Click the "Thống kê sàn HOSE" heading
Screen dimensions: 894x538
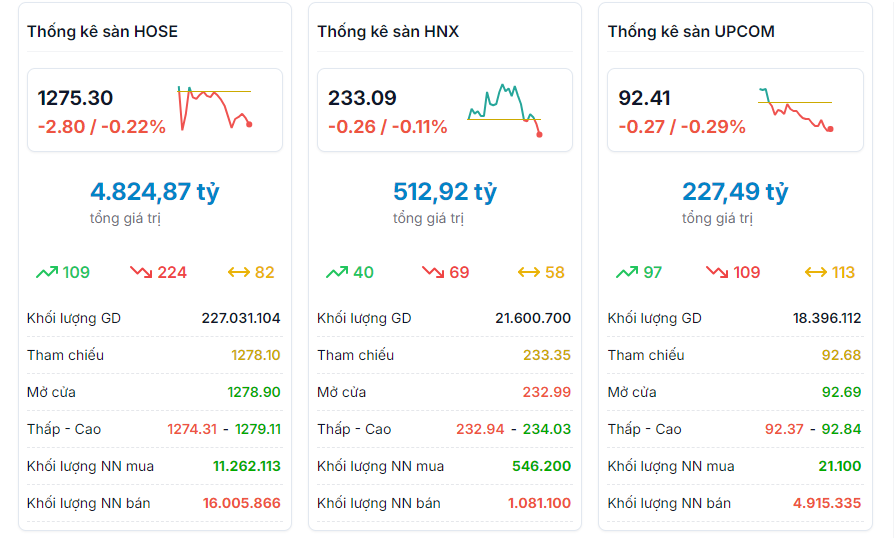(x=102, y=31)
